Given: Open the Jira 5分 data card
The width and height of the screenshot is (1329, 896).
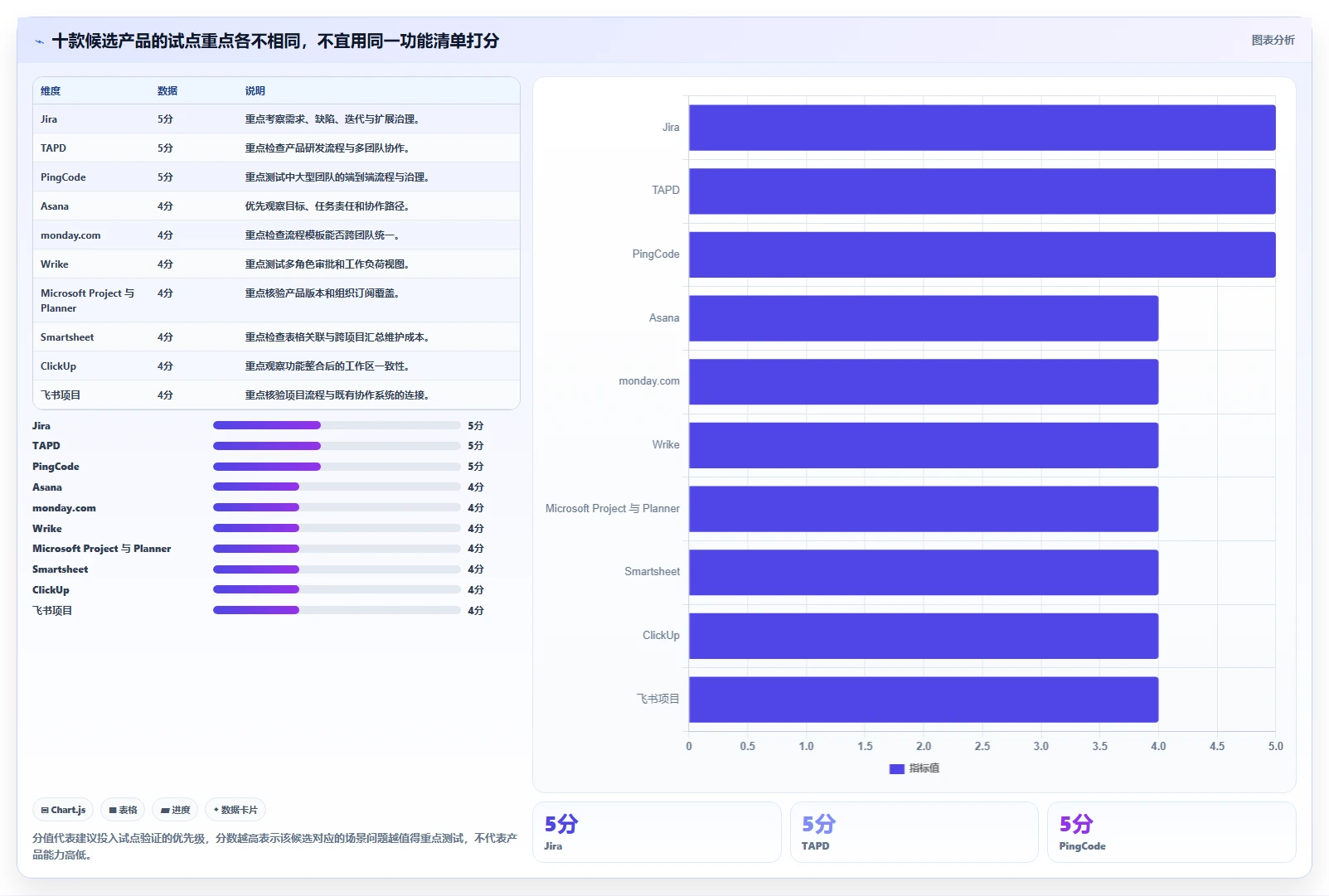Looking at the screenshot, I should [657, 832].
